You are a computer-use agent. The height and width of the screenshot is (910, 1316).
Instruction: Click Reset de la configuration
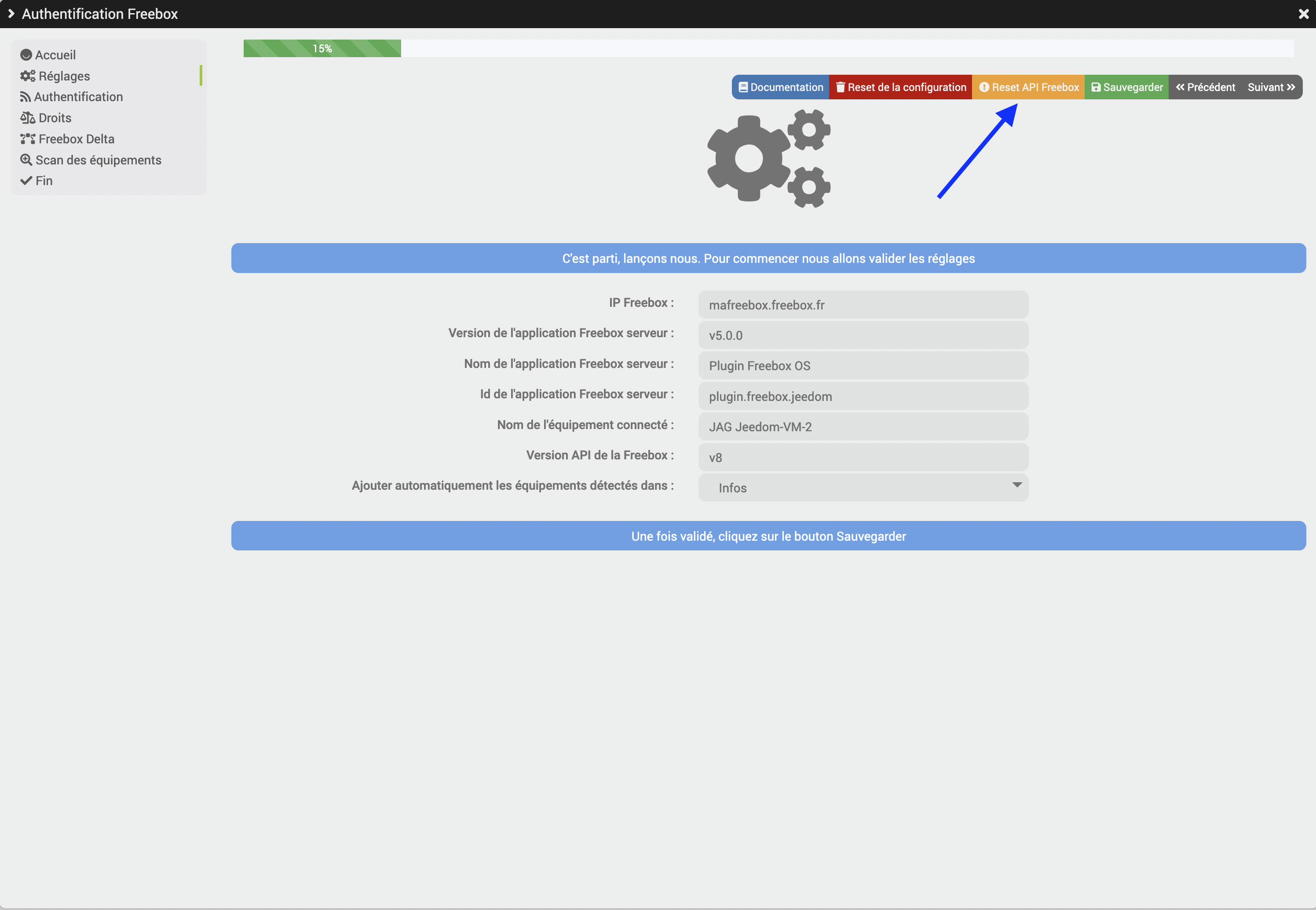900,87
